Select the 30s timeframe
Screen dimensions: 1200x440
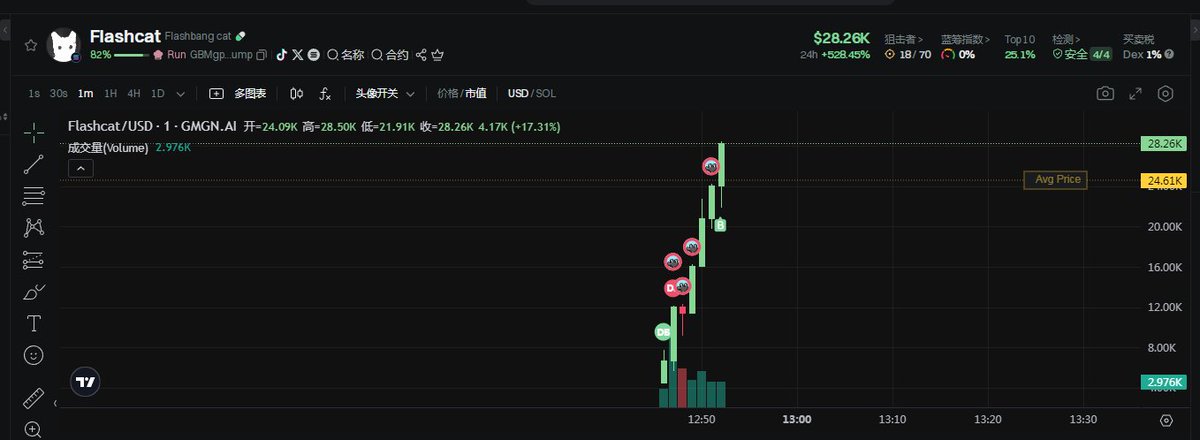coord(59,93)
